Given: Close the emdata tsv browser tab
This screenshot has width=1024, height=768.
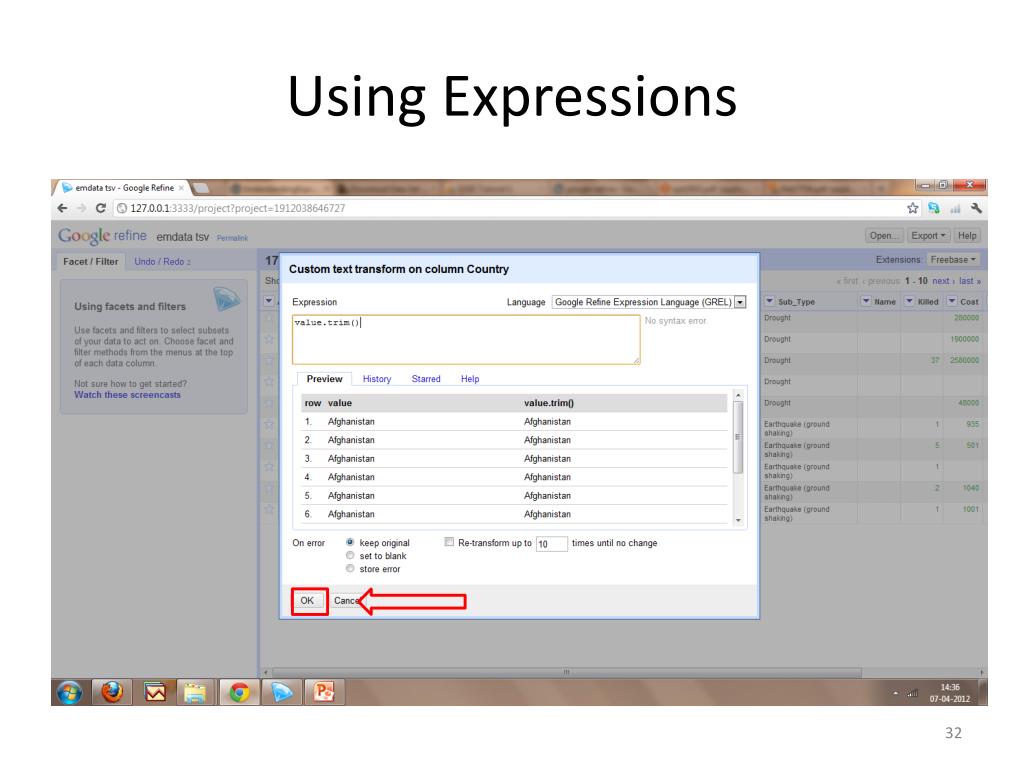Looking at the screenshot, I should (182, 188).
